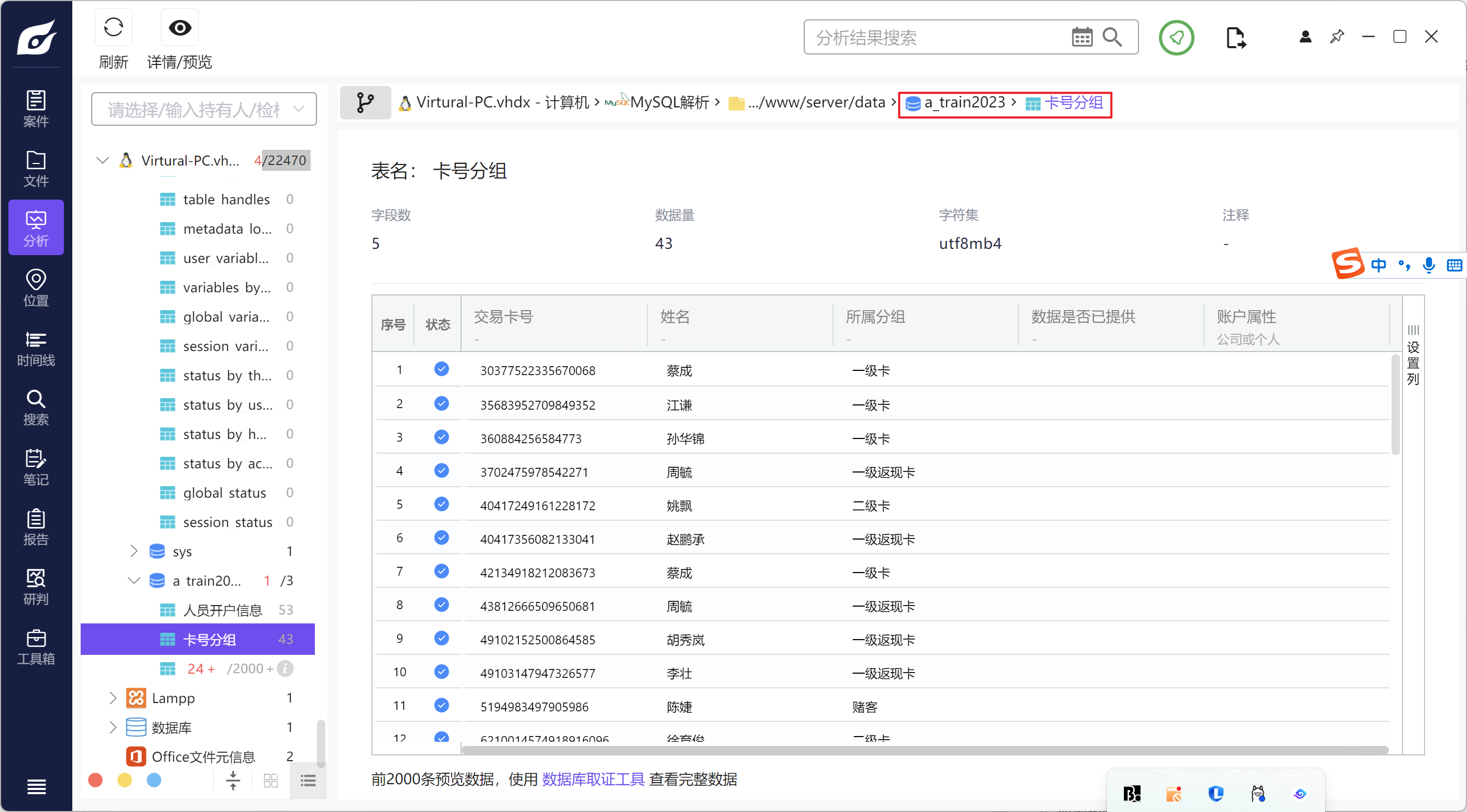The width and height of the screenshot is (1467, 812).
Task: Open the 数据库取证工具 link
Action: coord(593,779)
